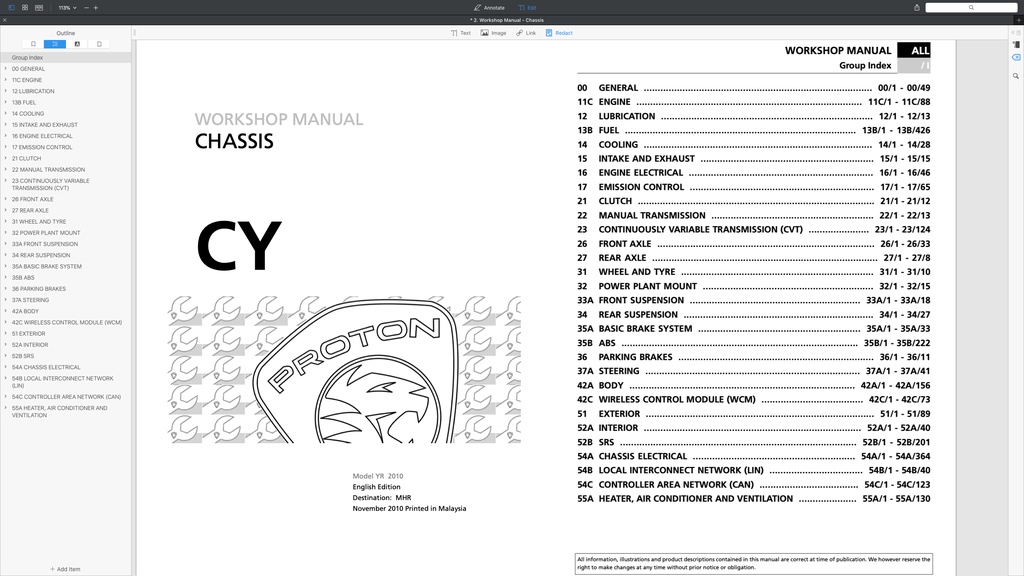Click the Add Item button below the outline
Image resolution: width=1024 pixels, height=576 pixels.
[64, 568]
